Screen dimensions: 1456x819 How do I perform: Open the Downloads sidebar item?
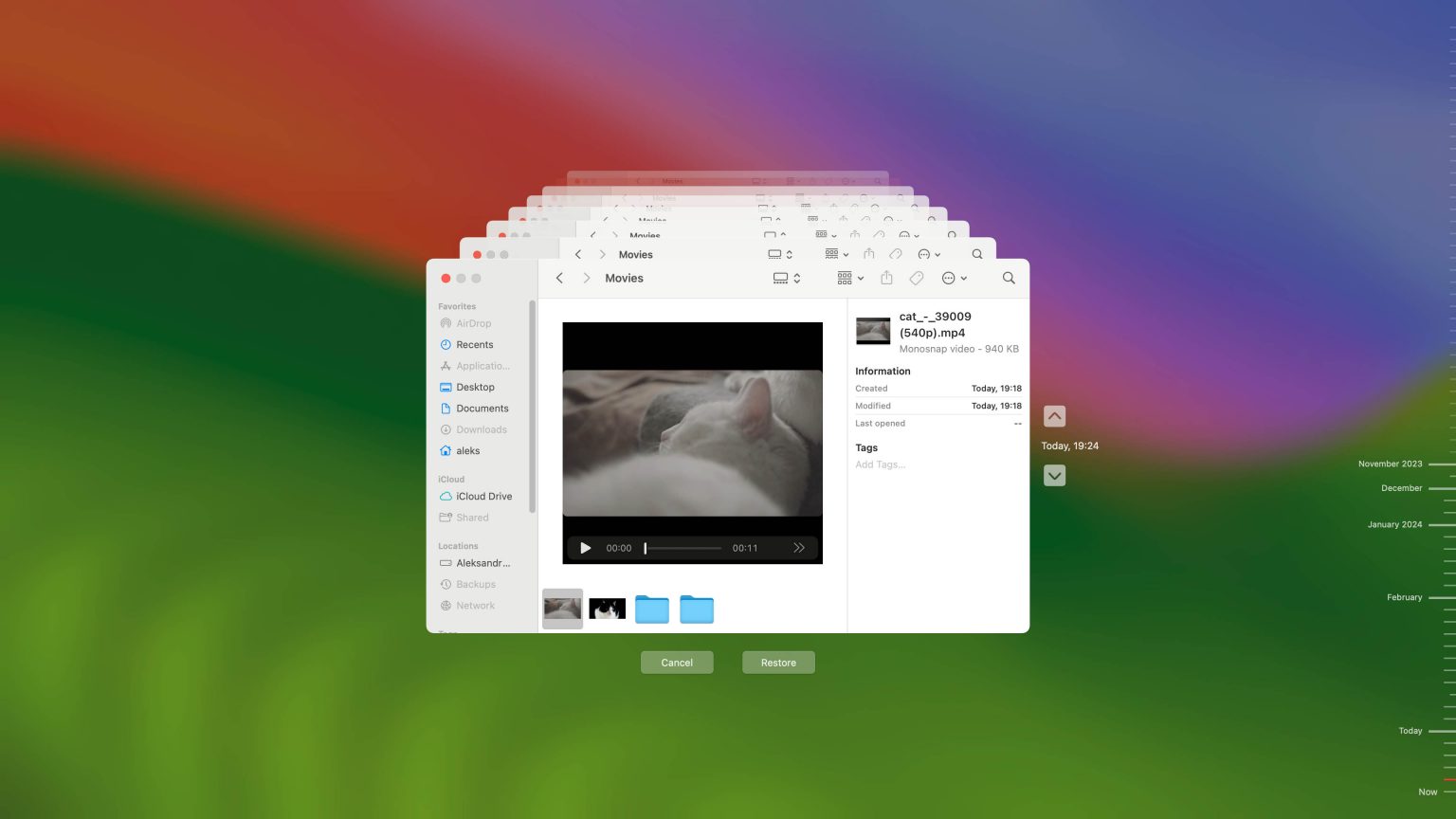tap(481, 429)
